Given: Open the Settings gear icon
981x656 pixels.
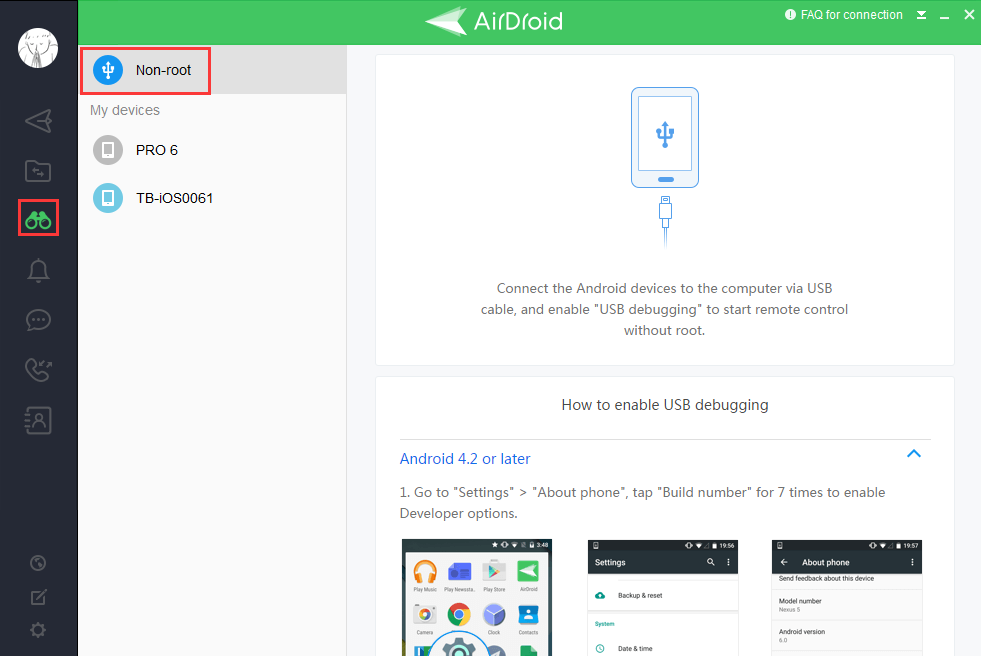Looking at the screenshot, I should (38, 630).
